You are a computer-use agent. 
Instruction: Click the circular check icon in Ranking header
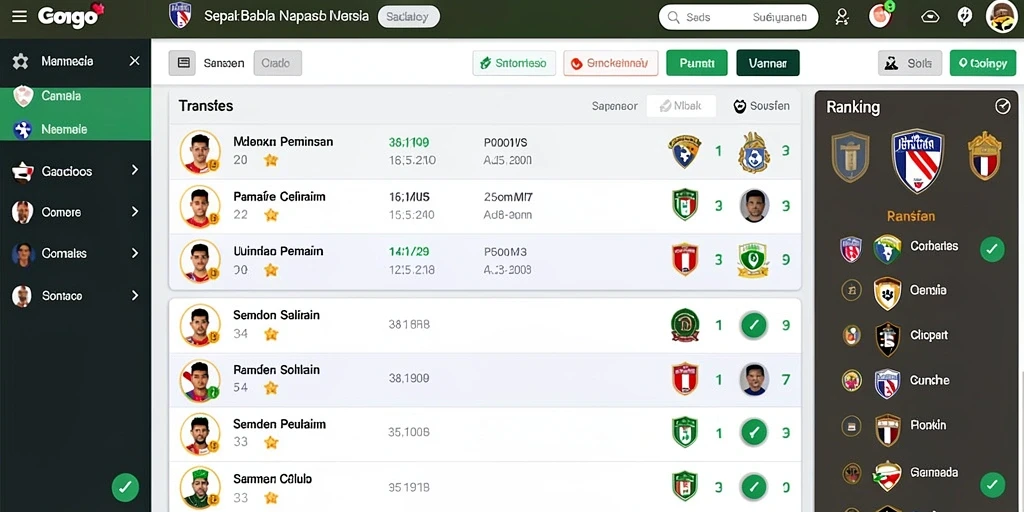pyautogui.click(x=1002, y=106)
